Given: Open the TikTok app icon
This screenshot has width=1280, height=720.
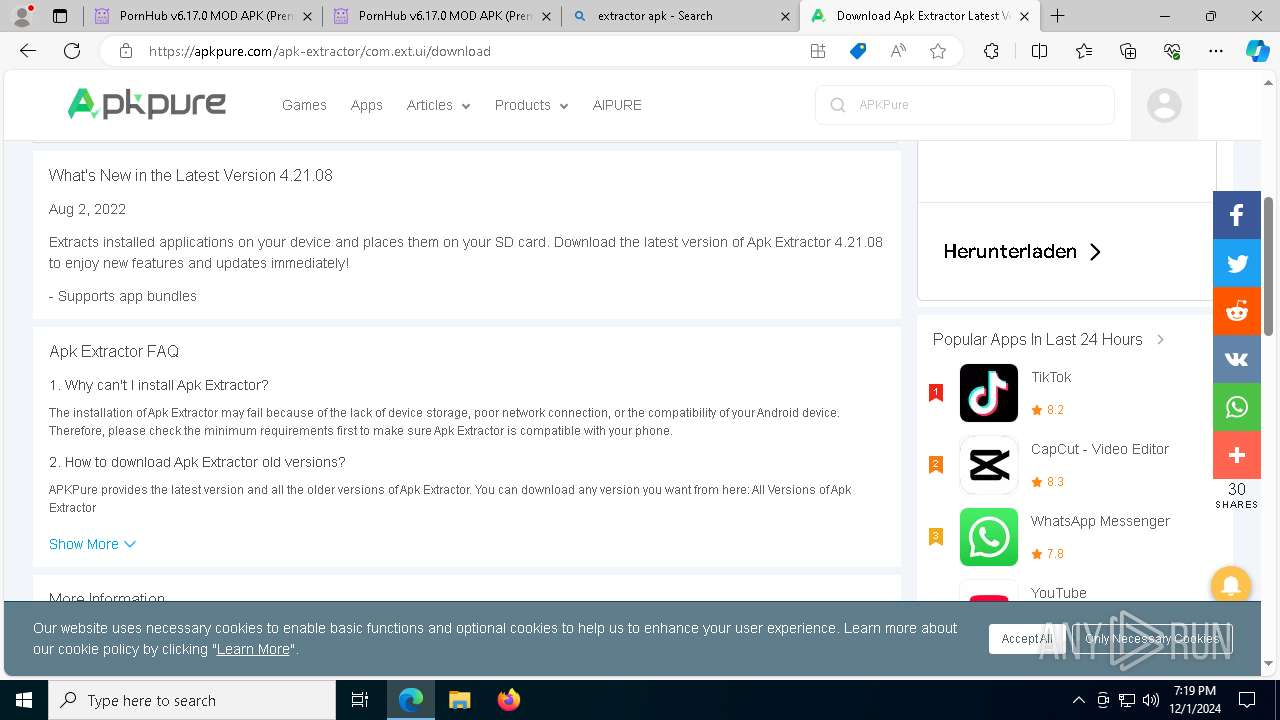Looking at the screenshot, I should coord(988,393).
